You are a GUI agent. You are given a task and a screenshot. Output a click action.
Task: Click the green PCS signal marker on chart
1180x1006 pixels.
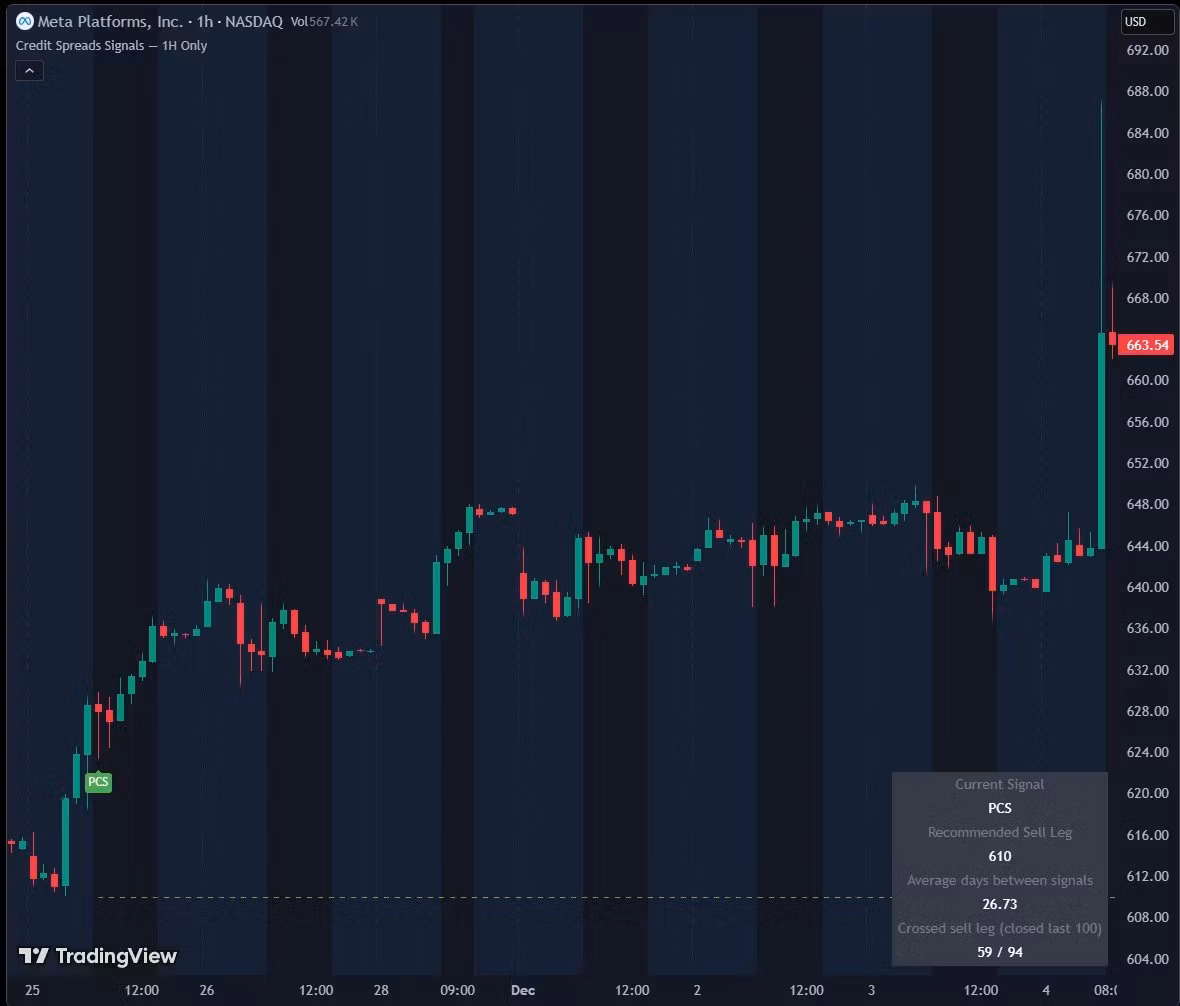click(98, 782)
